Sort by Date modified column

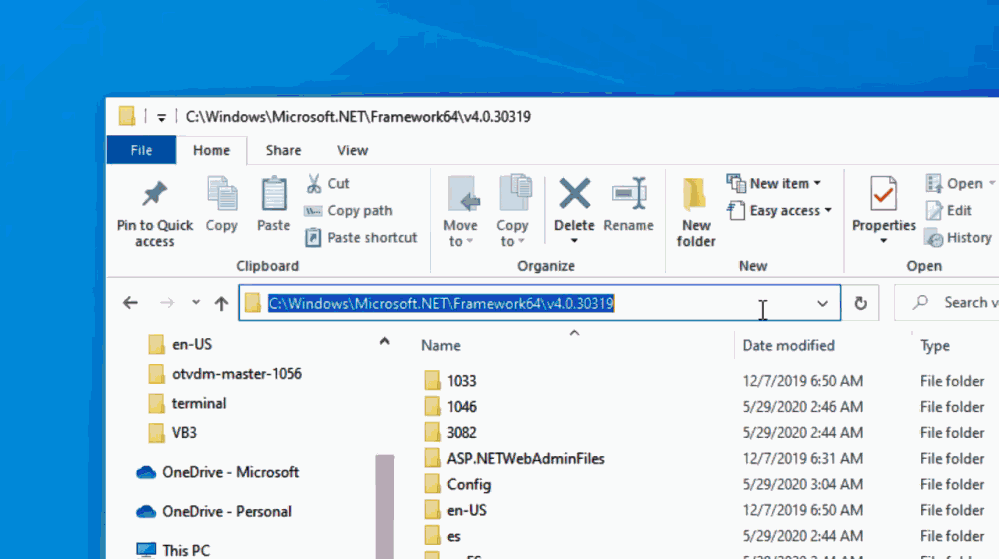(788, 345)
